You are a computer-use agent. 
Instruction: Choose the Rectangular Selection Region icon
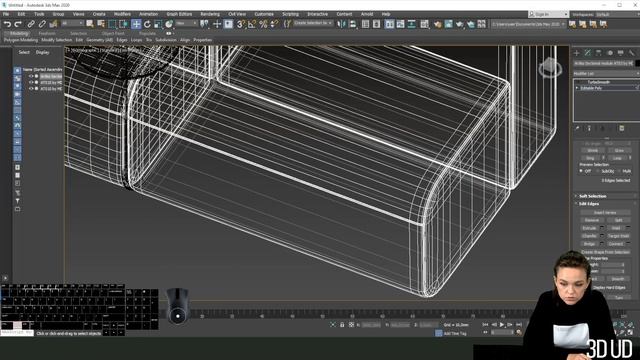112,24
